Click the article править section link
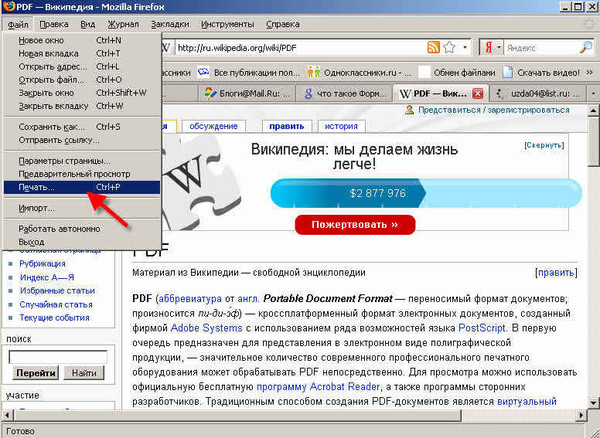The height and width of the screenshot is (438, 600). coord(556,273)
